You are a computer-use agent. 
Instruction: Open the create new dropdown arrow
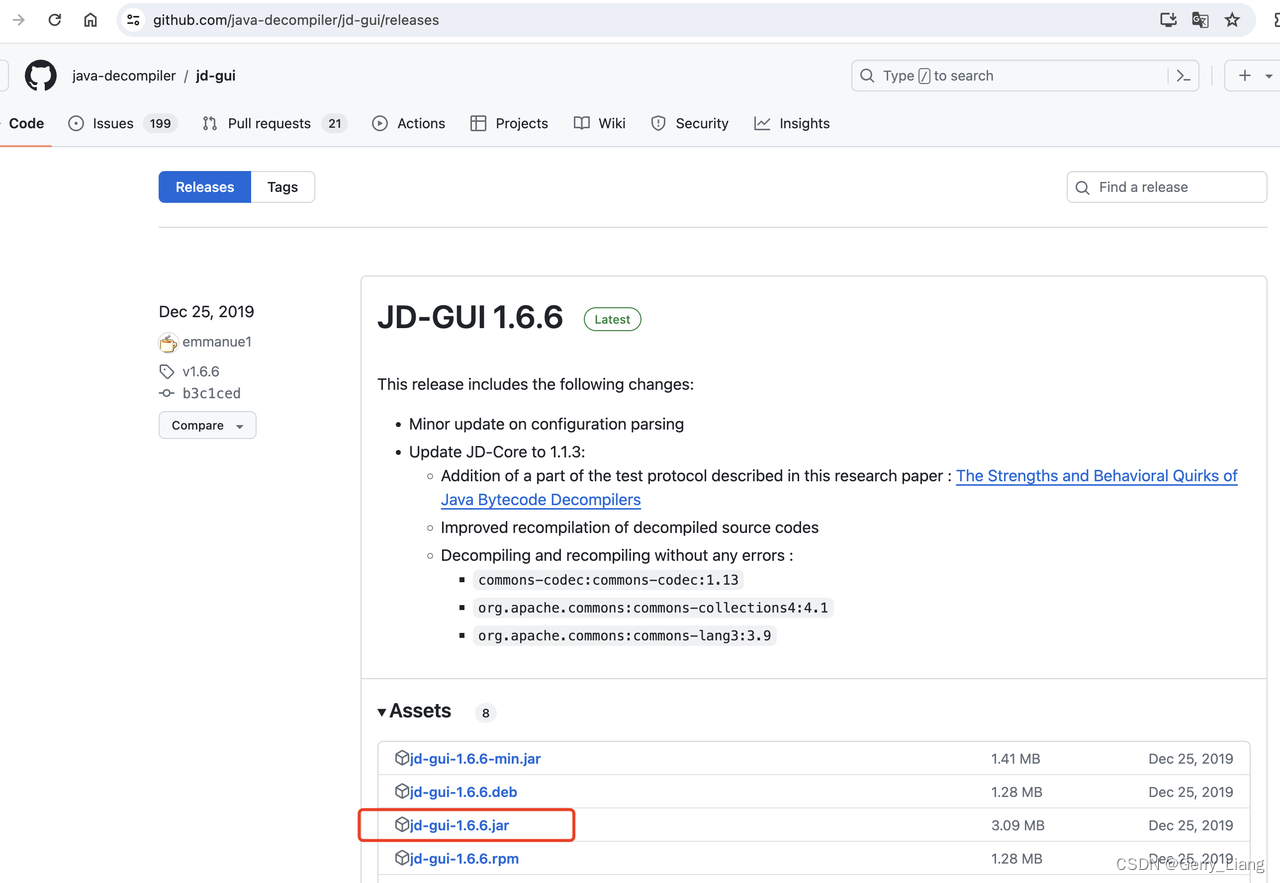[1269, 76]
